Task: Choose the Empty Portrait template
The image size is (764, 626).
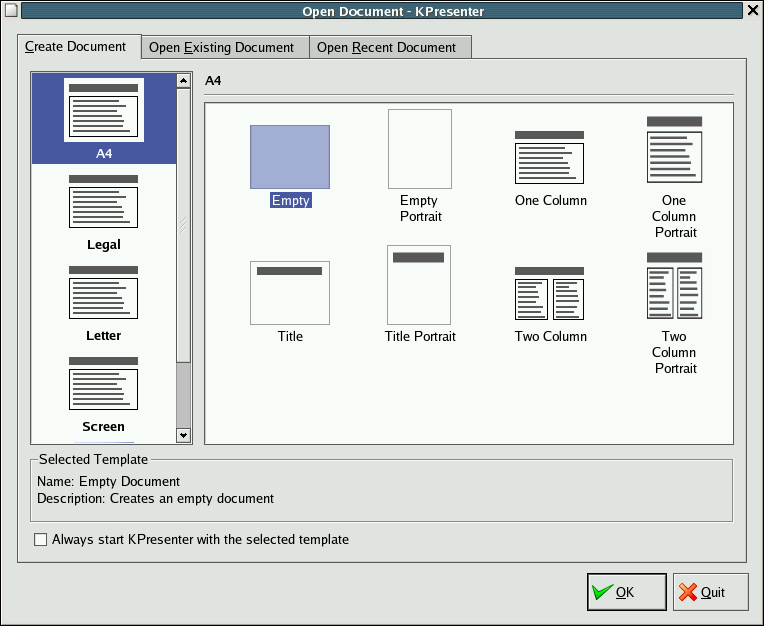Action: pyautogui.click(x=420, y=149)
